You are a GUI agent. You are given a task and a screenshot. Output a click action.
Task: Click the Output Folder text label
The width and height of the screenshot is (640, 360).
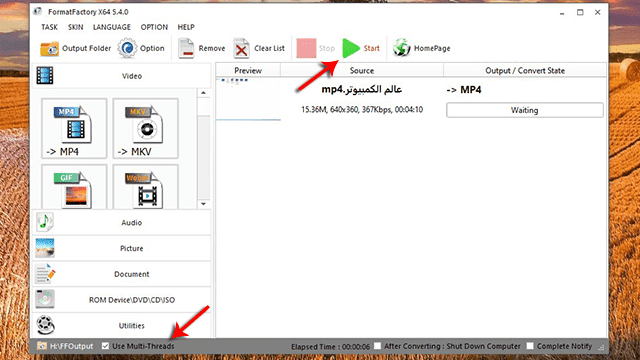[86, 48]
